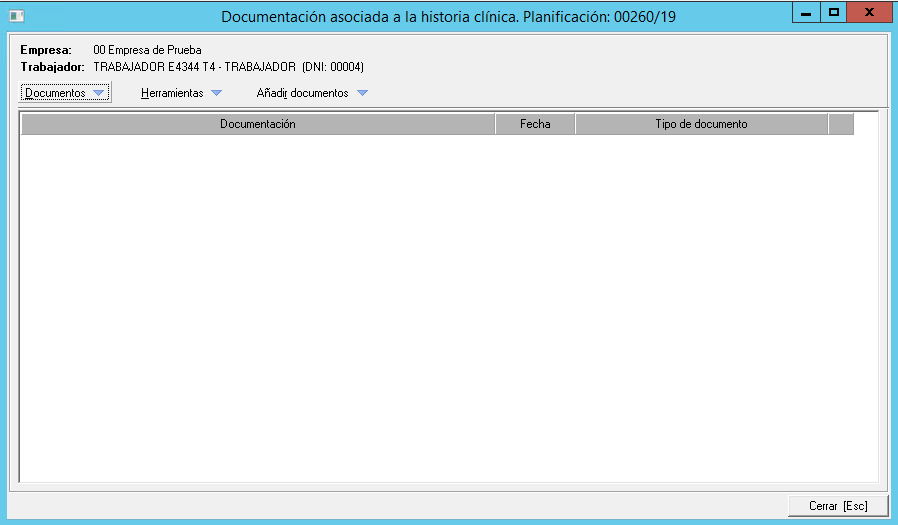898x525 pixels.
Task: Minimize the Documentación window
Action: pyautogui.click(x=805, y=13)
